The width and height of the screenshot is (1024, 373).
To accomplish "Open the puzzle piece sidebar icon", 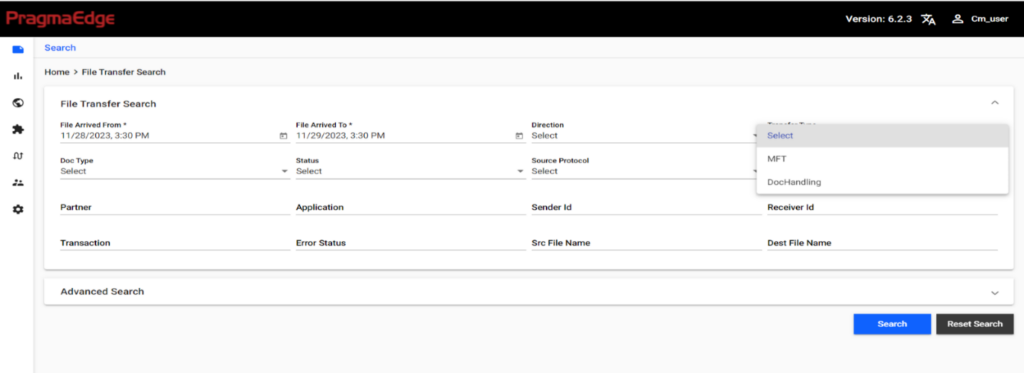I will click(18, 129).
